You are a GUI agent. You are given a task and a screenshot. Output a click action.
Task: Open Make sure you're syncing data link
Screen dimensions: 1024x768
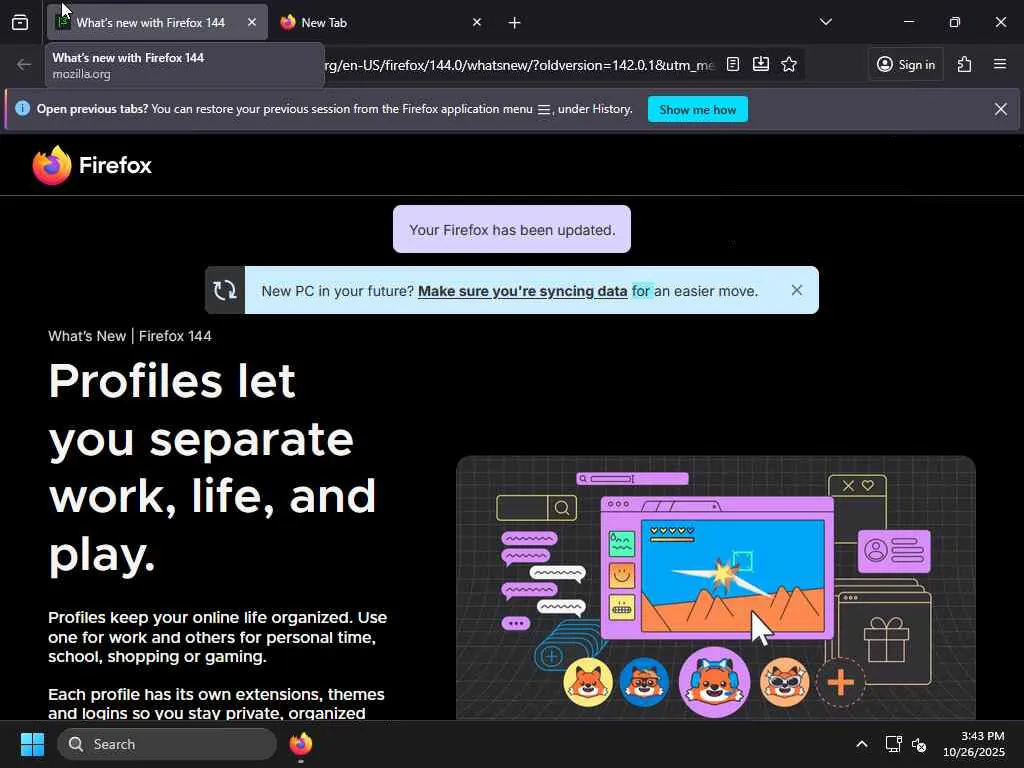tap(522, 291)
